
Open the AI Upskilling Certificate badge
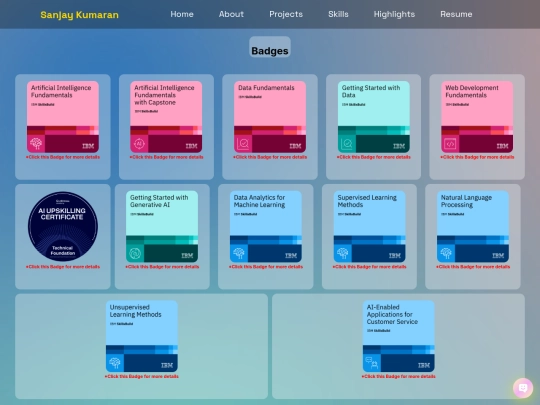[x=63, y=226]
